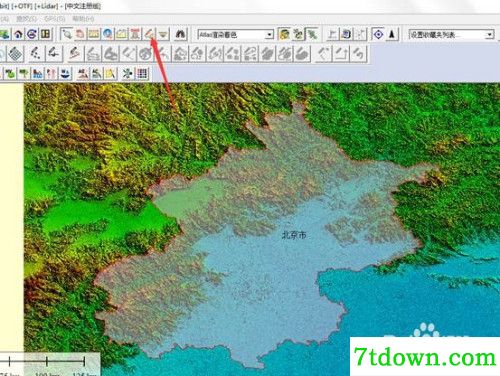The height and width of the screenshot is (376, 500).
Task: Select the red tower View Shed tool
Action: pos(135,34)
